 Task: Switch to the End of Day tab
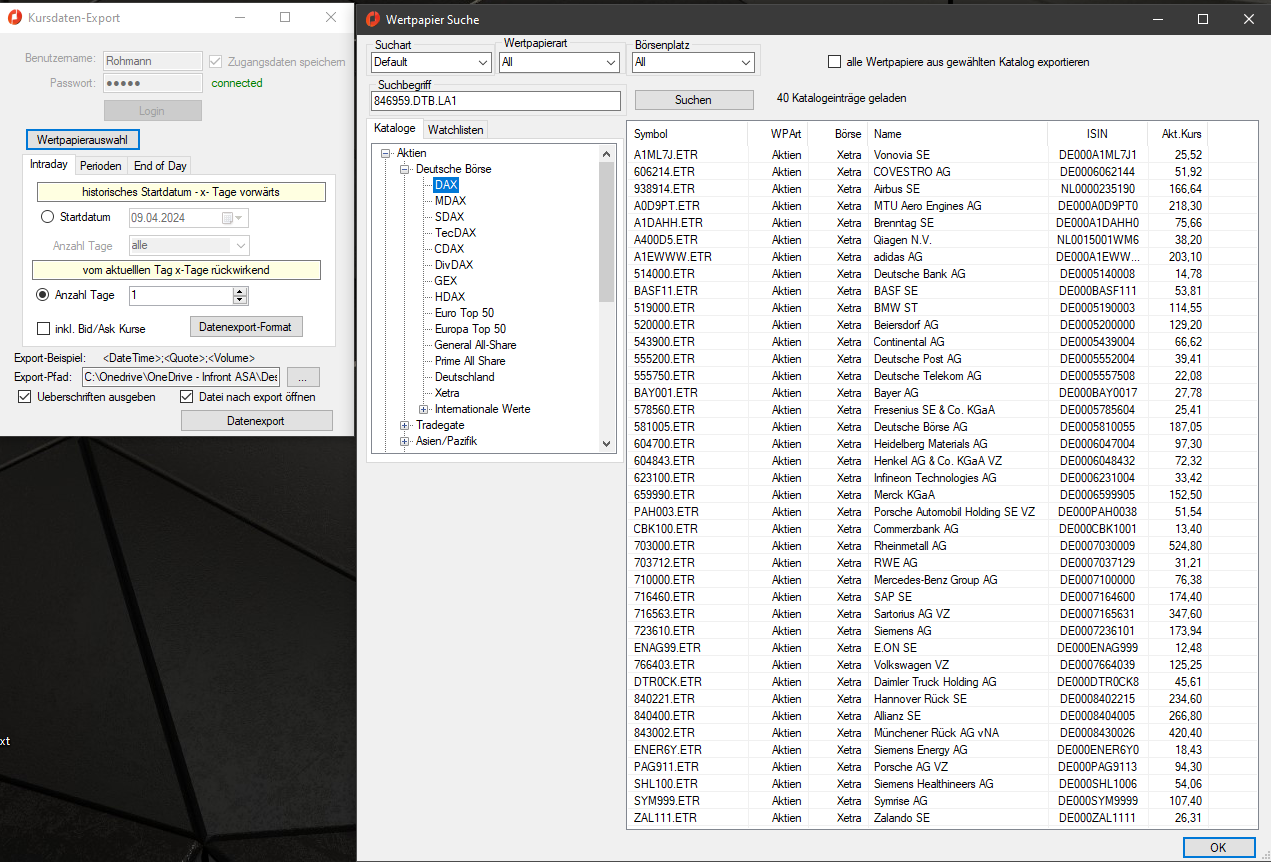pyautogui.click(x=160, y=166)
